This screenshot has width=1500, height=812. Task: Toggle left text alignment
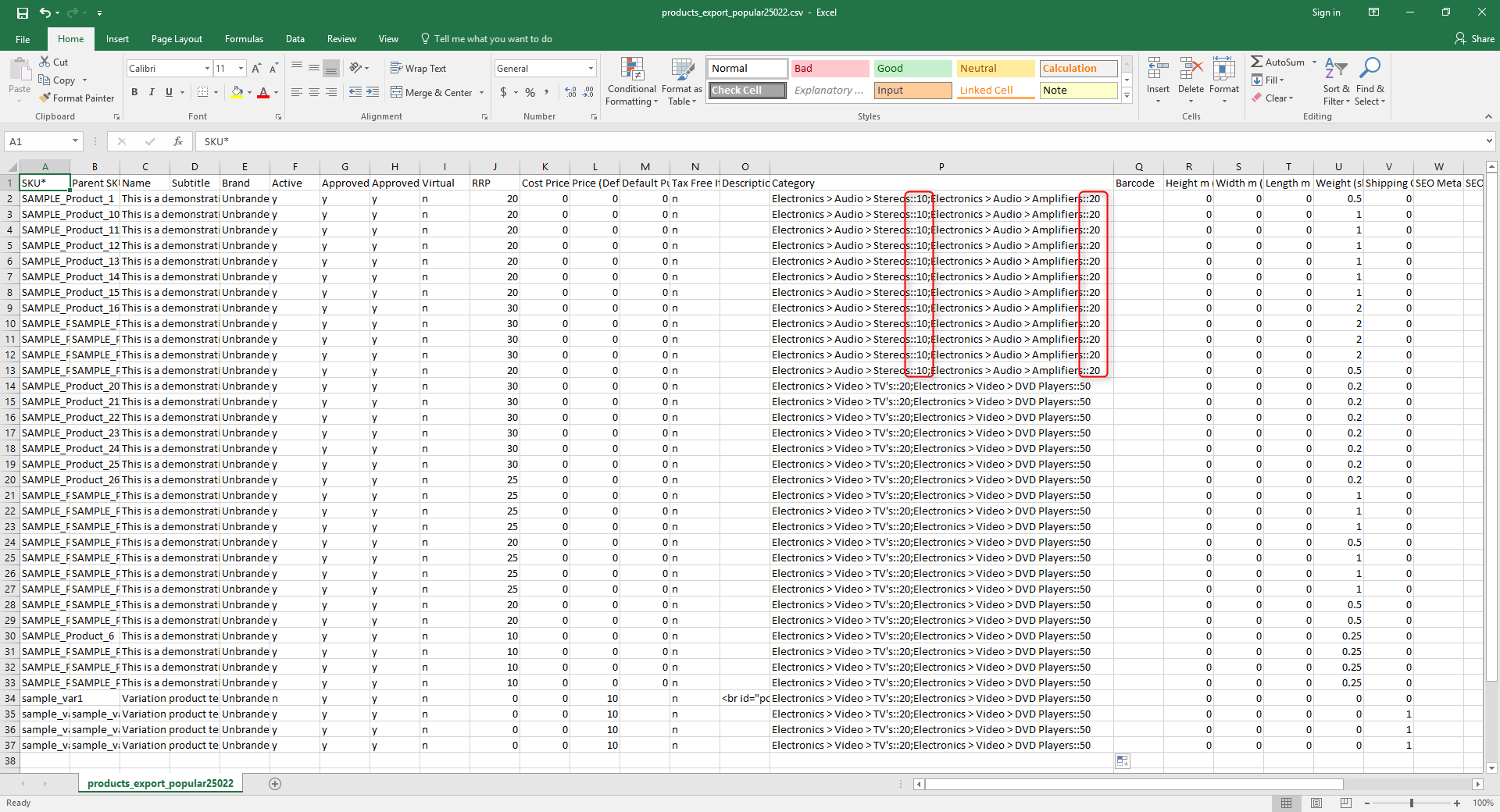click(297, 92)
